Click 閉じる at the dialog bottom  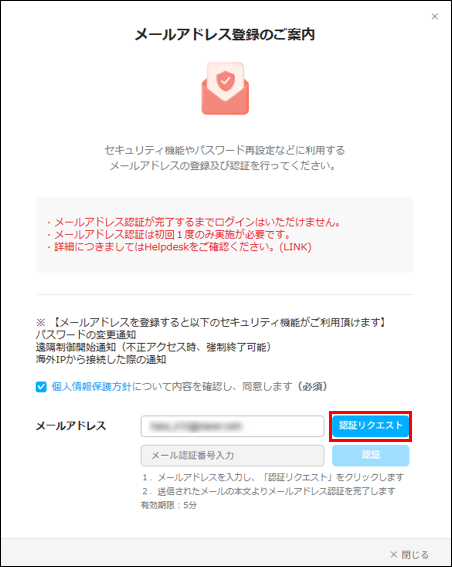pos(410,554)
